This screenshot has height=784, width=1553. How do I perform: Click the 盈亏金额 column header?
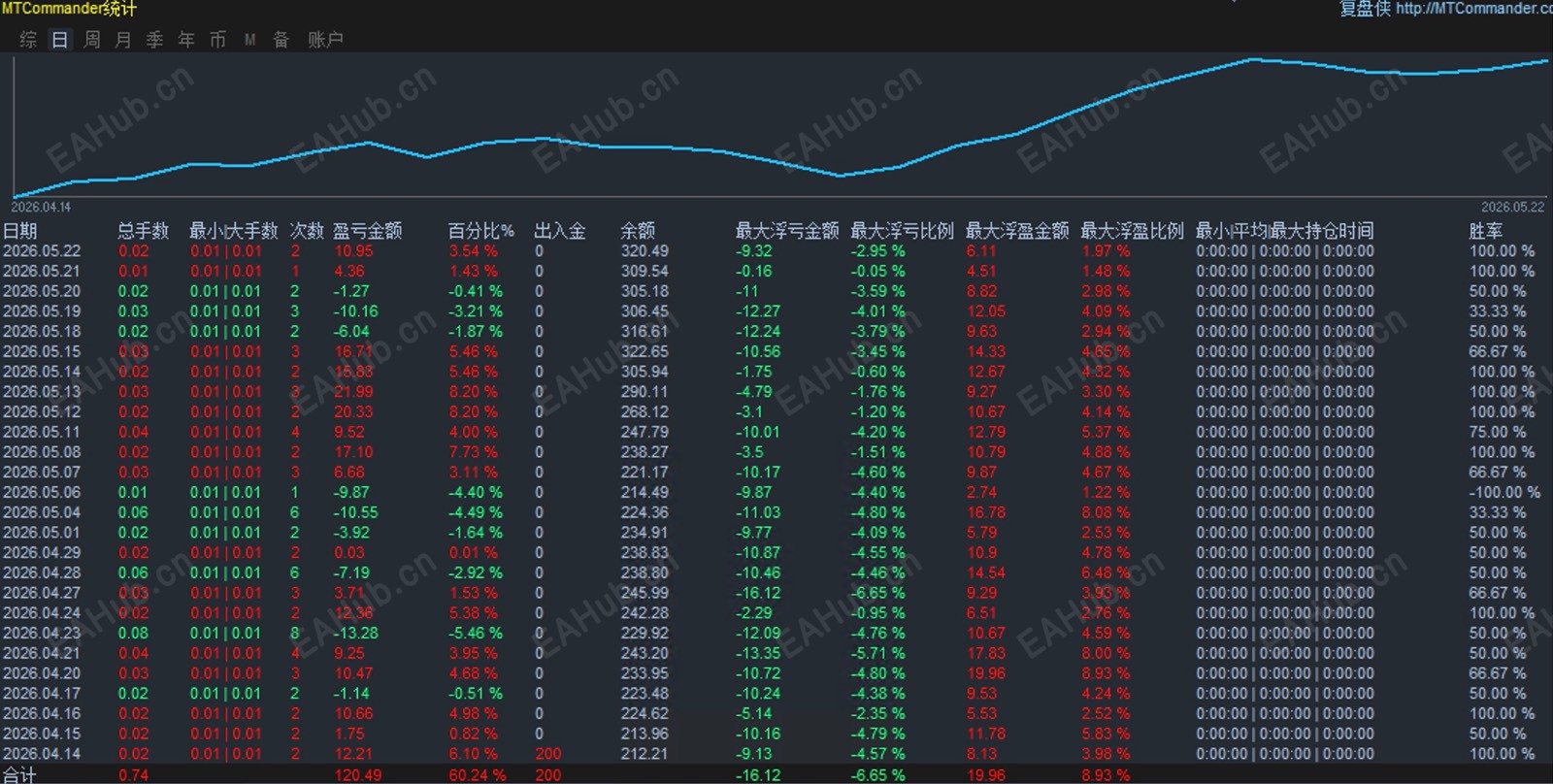coord(368,231)
